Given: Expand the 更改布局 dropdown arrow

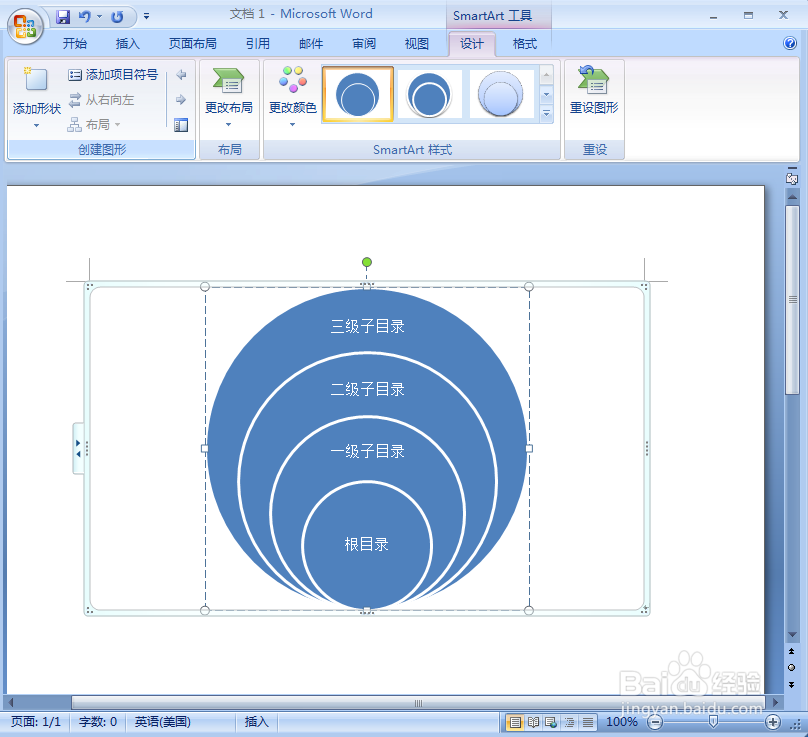Looking at the screenshot, I should coord(228,125).
